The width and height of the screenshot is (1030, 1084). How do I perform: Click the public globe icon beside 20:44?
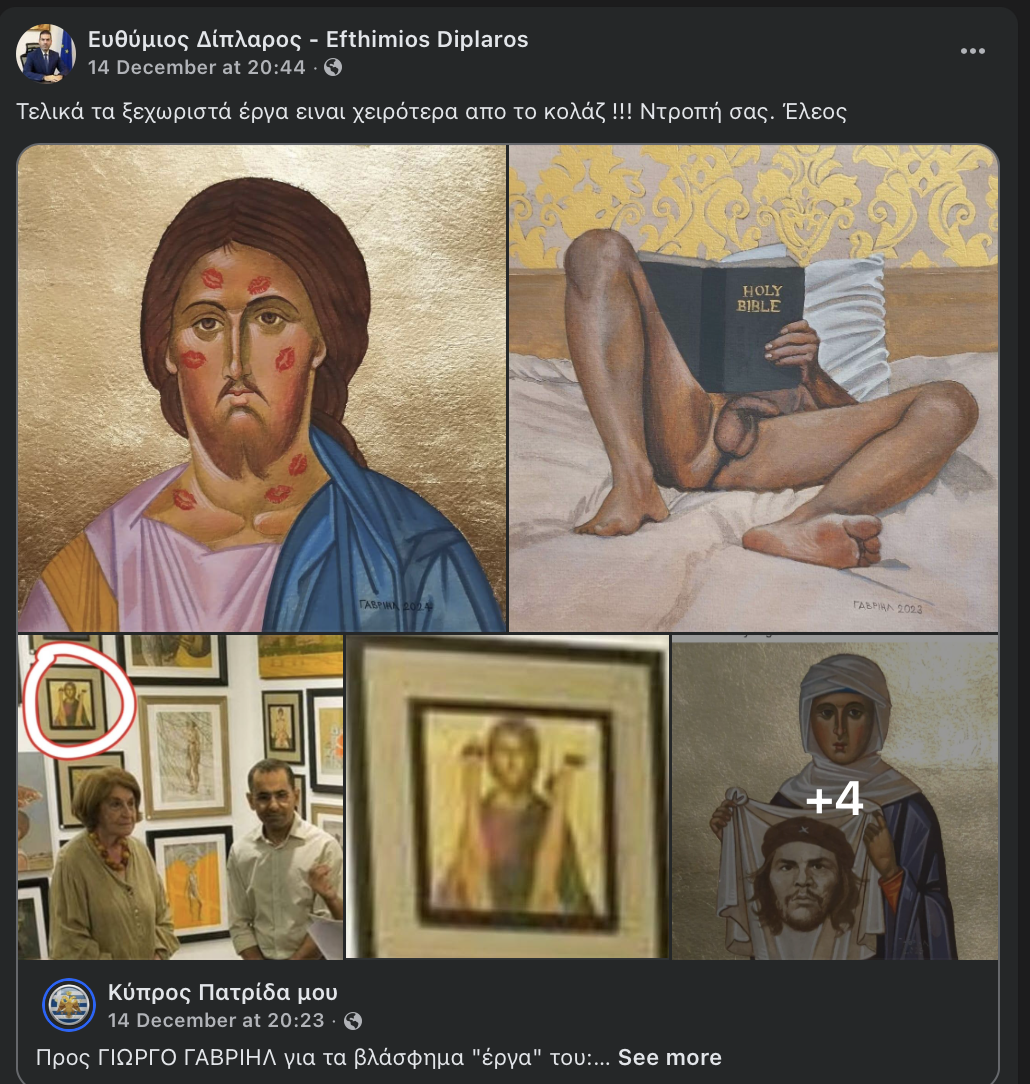tap(333, 68)
